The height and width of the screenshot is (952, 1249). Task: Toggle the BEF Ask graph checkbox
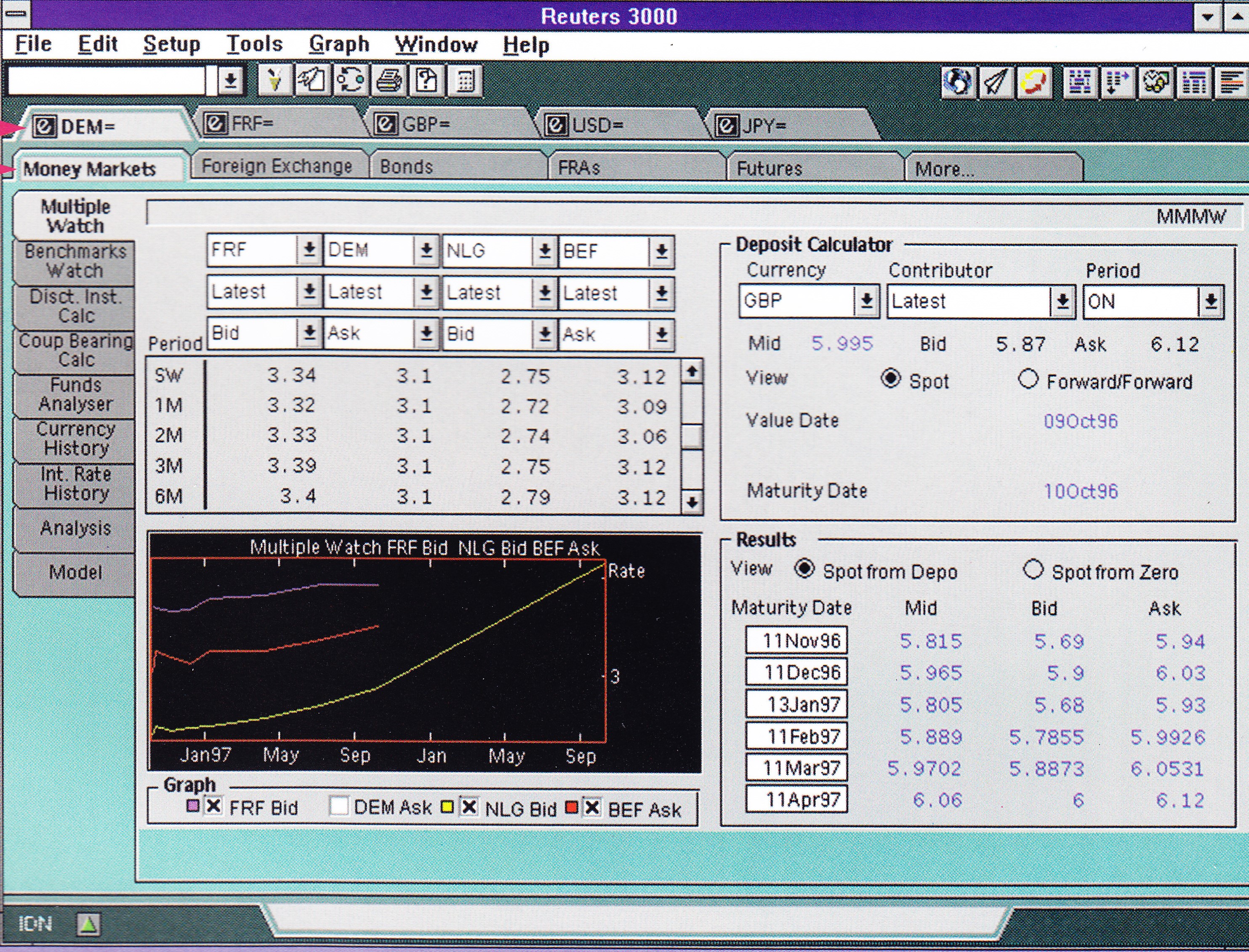tap(592, 807)
